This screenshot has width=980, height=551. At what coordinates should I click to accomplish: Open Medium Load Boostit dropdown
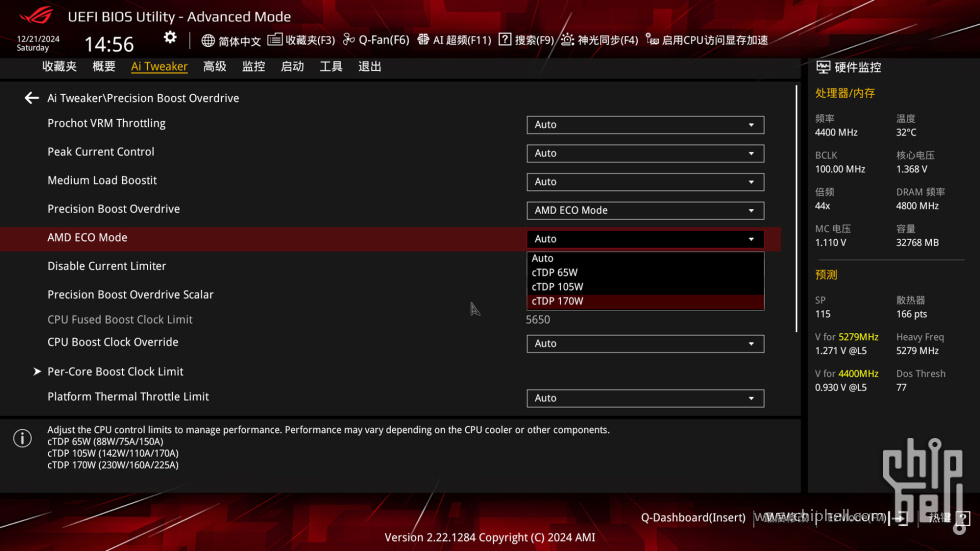tap(645, 182)
